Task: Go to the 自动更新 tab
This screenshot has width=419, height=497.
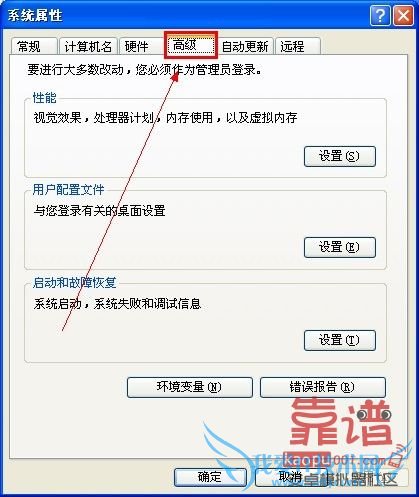Action: [245, 46]
